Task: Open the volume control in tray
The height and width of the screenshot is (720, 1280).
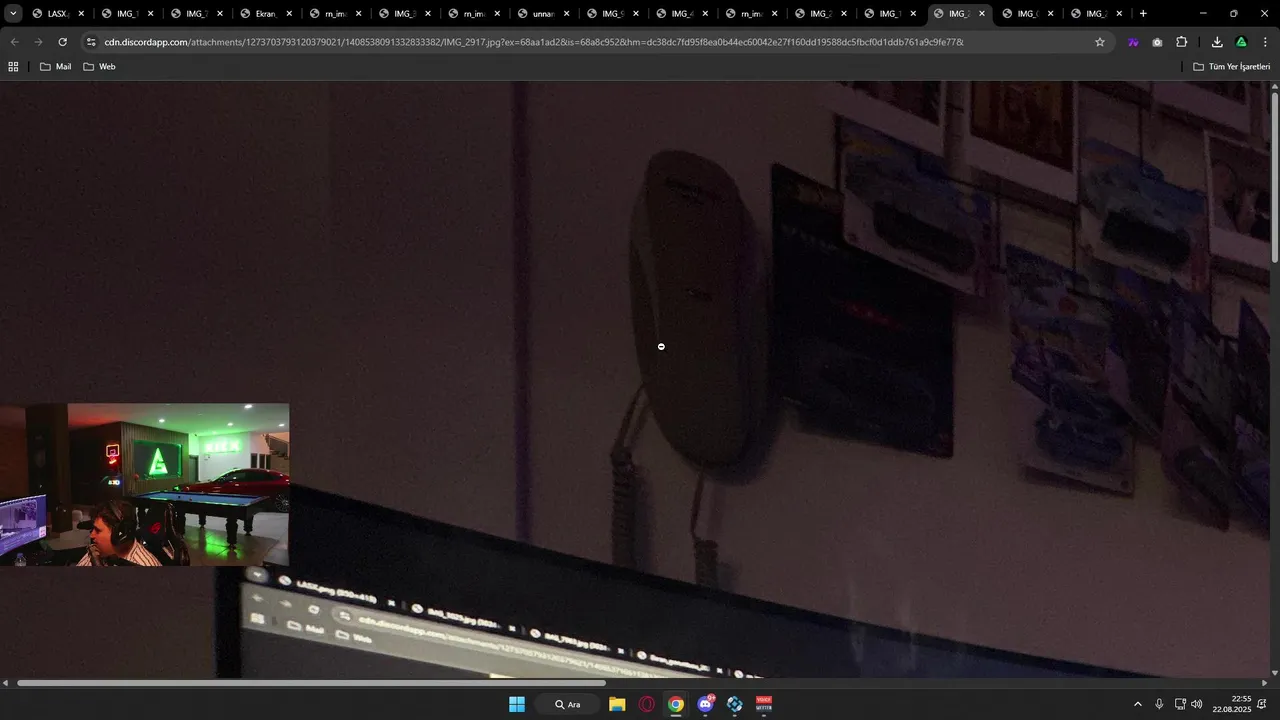Action: click(1197, 704)
